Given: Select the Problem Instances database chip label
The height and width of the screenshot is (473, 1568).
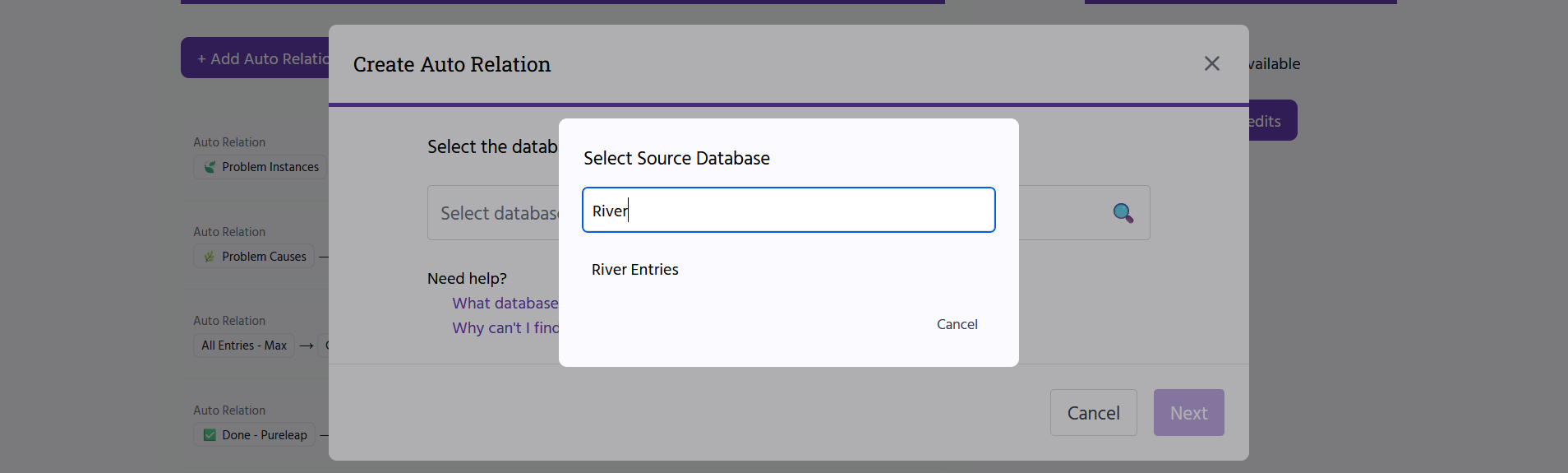Looking at the screenshot, I should point(270,167).
